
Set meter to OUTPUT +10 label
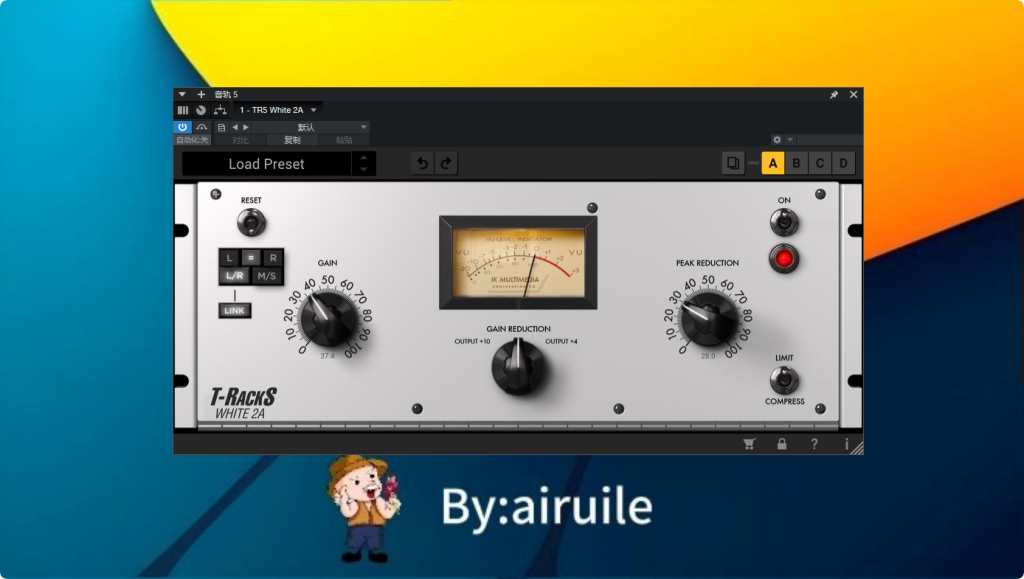coord(472,341)
